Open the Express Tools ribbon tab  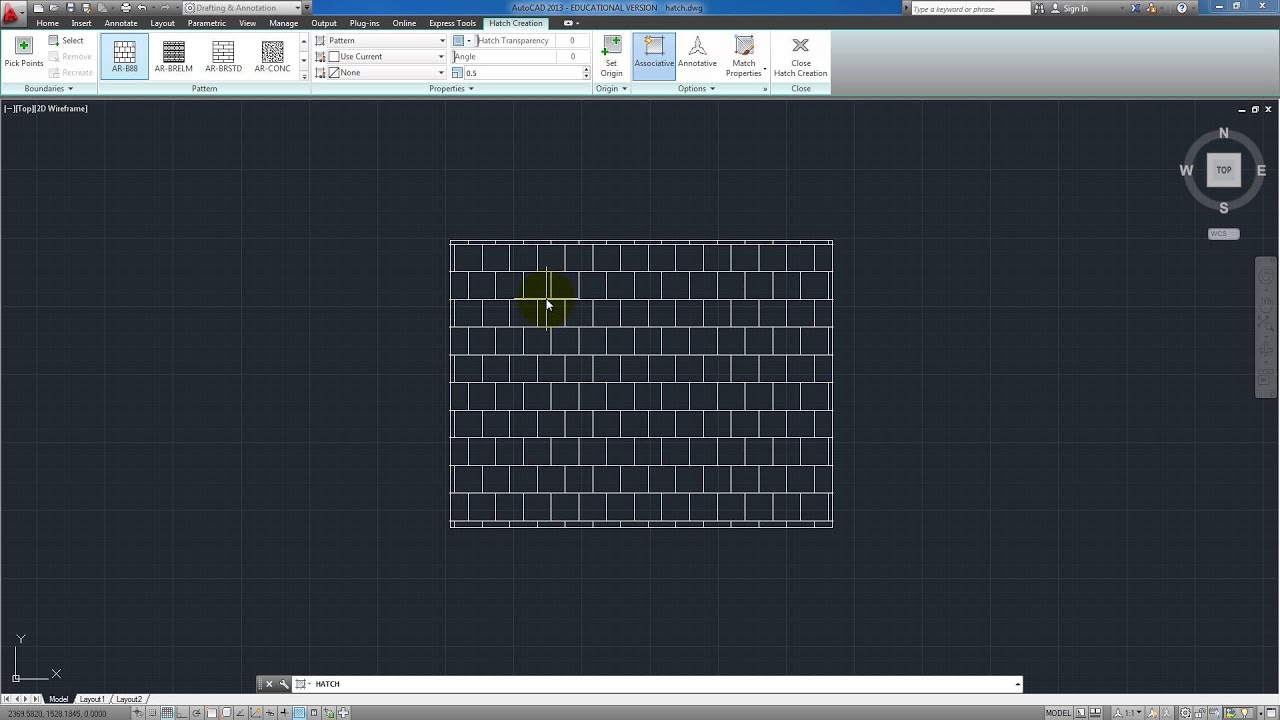click(x=452, y=23)
